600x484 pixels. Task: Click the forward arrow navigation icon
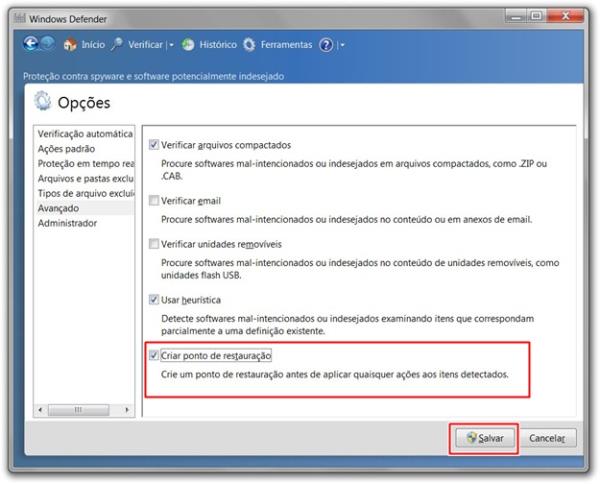pos(47,44)
